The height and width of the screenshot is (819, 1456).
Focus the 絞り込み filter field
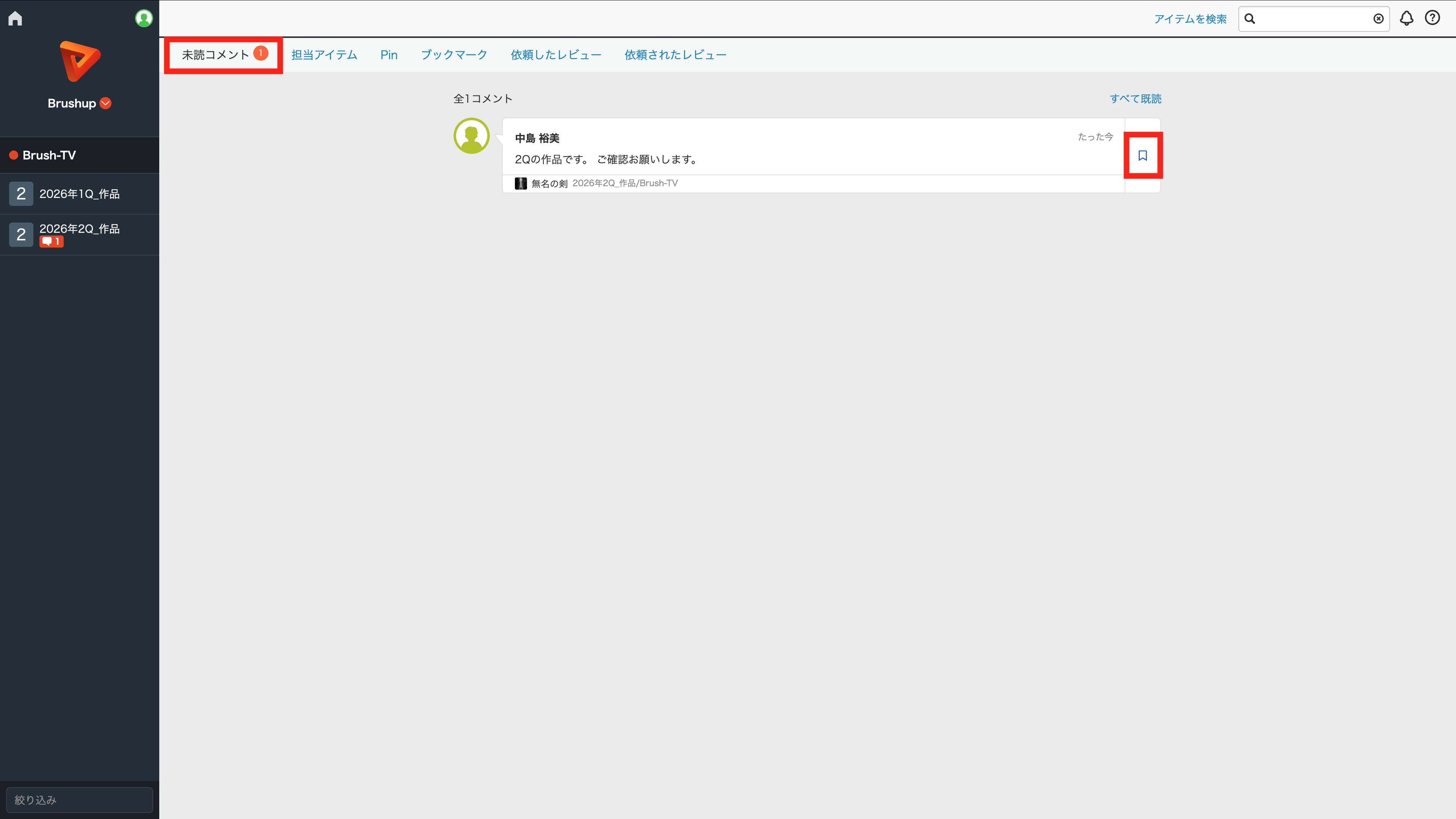[80, 800]
